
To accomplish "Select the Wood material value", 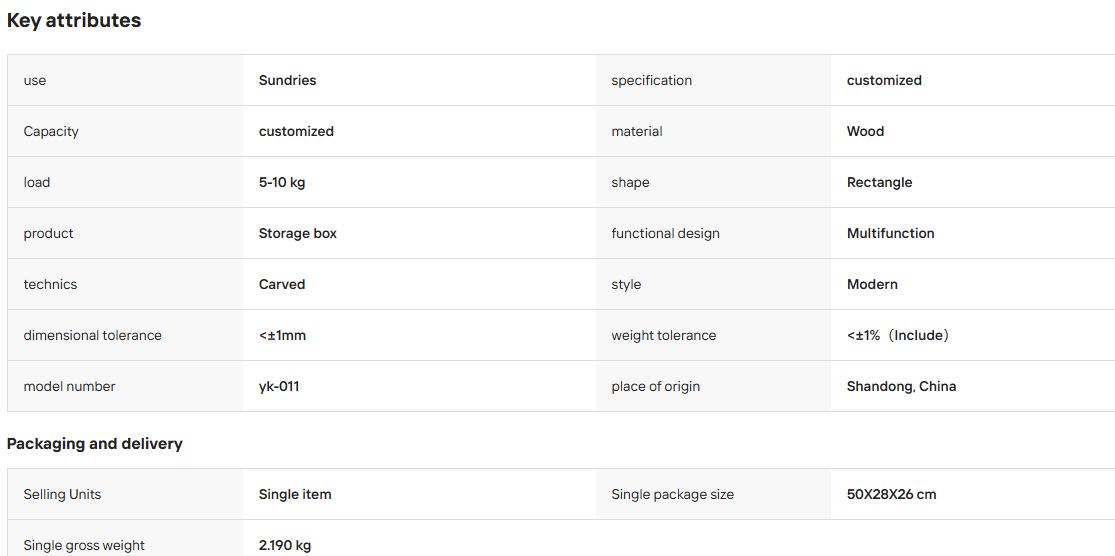I will coord(865,132).
